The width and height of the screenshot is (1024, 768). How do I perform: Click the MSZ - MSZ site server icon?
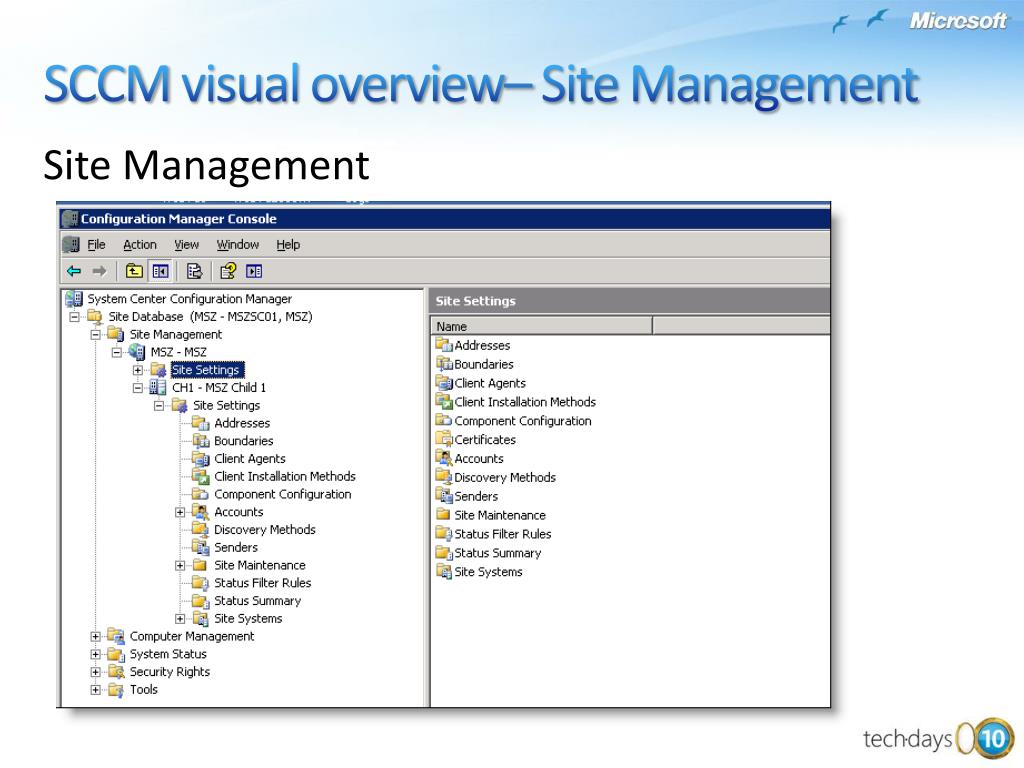[x=136, y=352]
